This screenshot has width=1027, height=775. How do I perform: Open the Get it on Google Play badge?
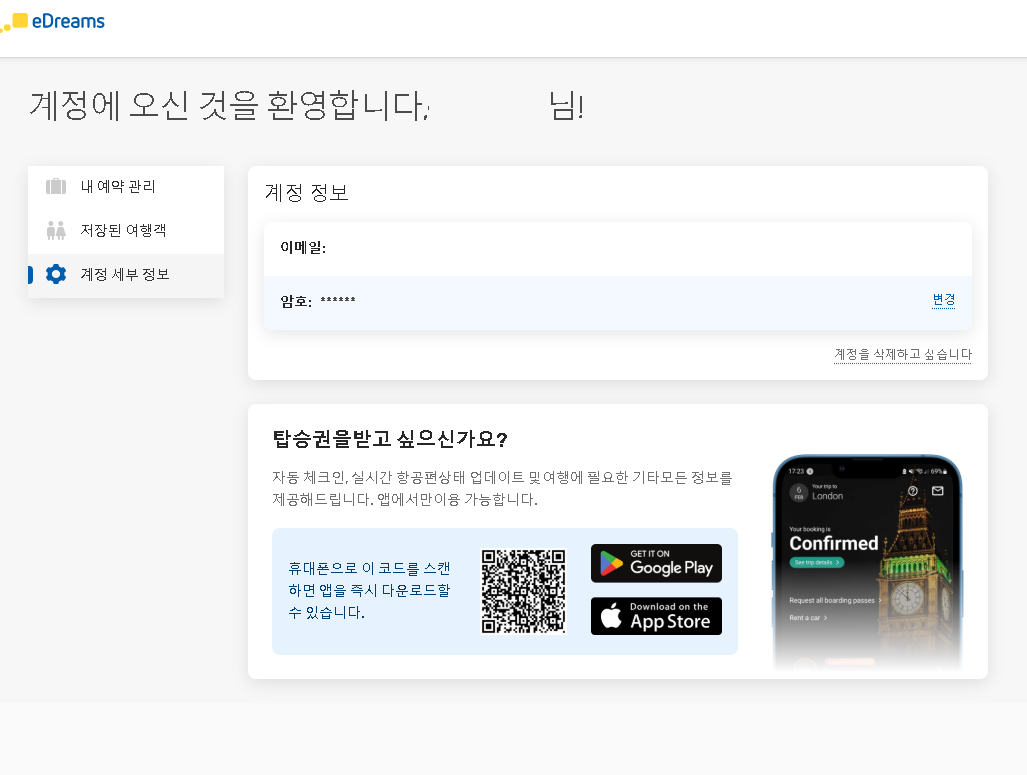click(656, 563)
